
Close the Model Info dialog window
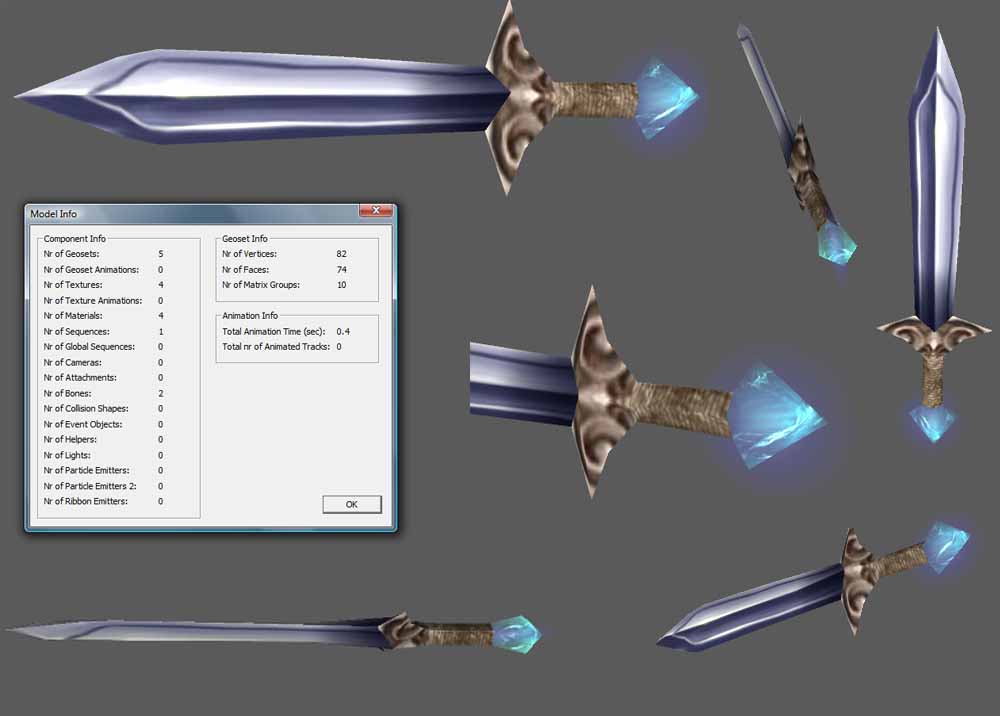pos(376,210)
